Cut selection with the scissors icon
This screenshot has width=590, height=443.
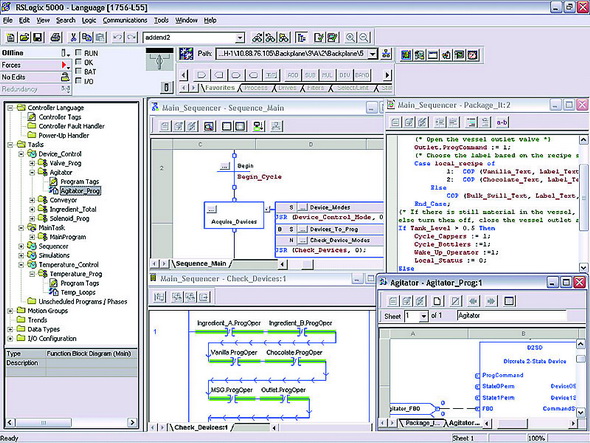pos(74,37)
